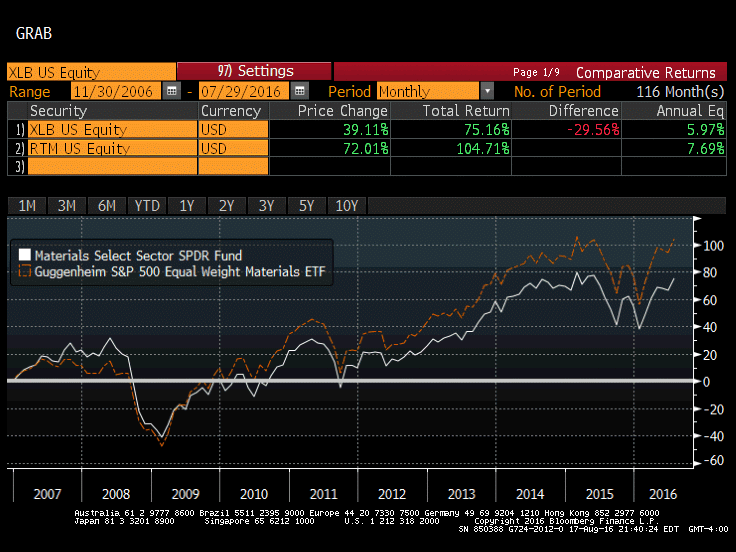Click the 116 Month(s) period count
The image size is (736, 552).
[680, 91]
